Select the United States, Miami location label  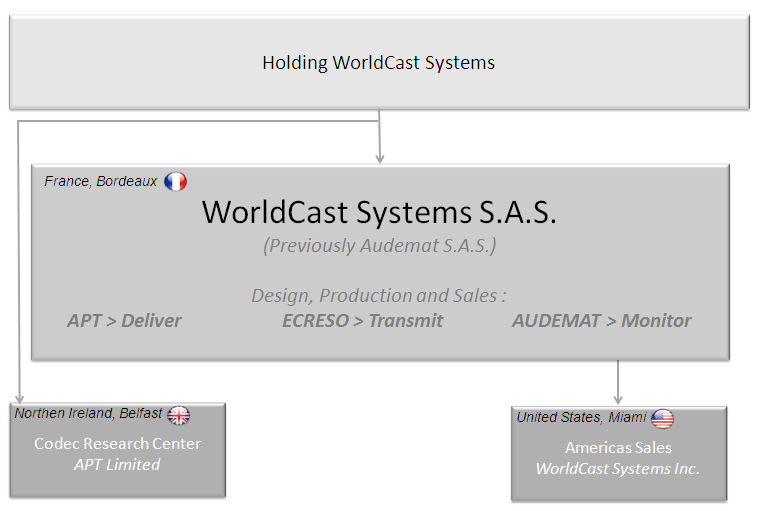point(581,417)
